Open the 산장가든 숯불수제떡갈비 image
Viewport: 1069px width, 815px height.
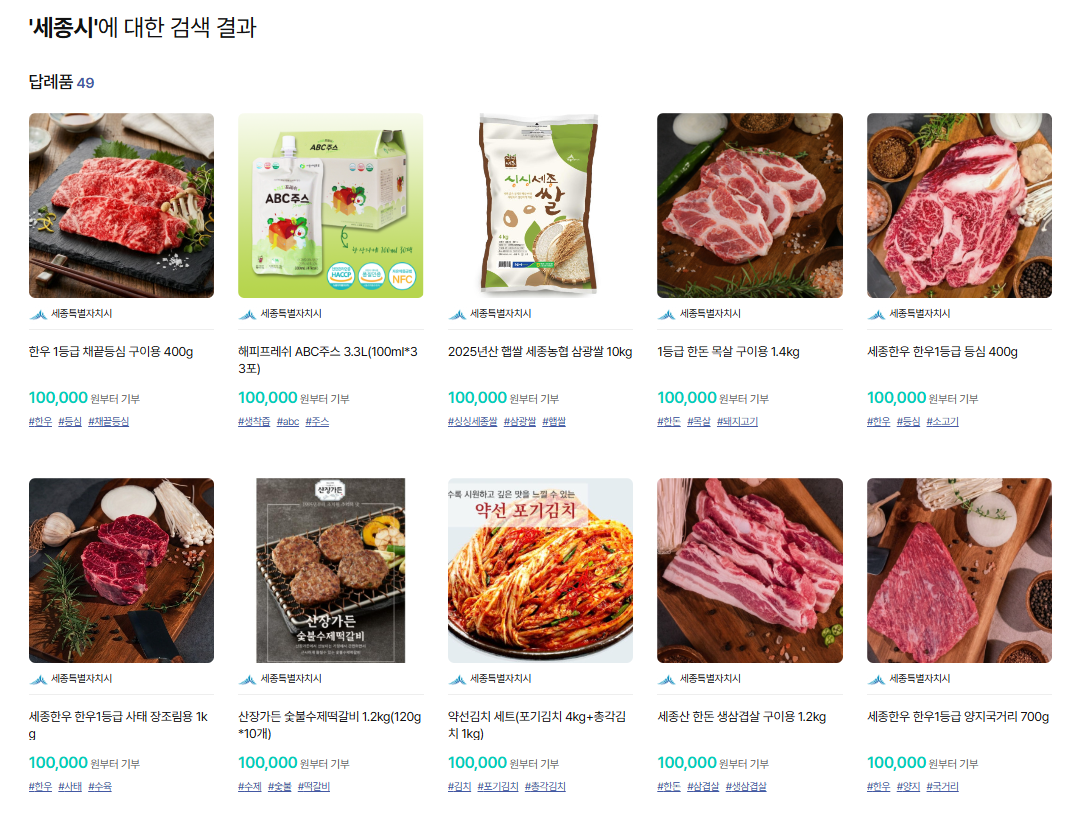[331, 570]
